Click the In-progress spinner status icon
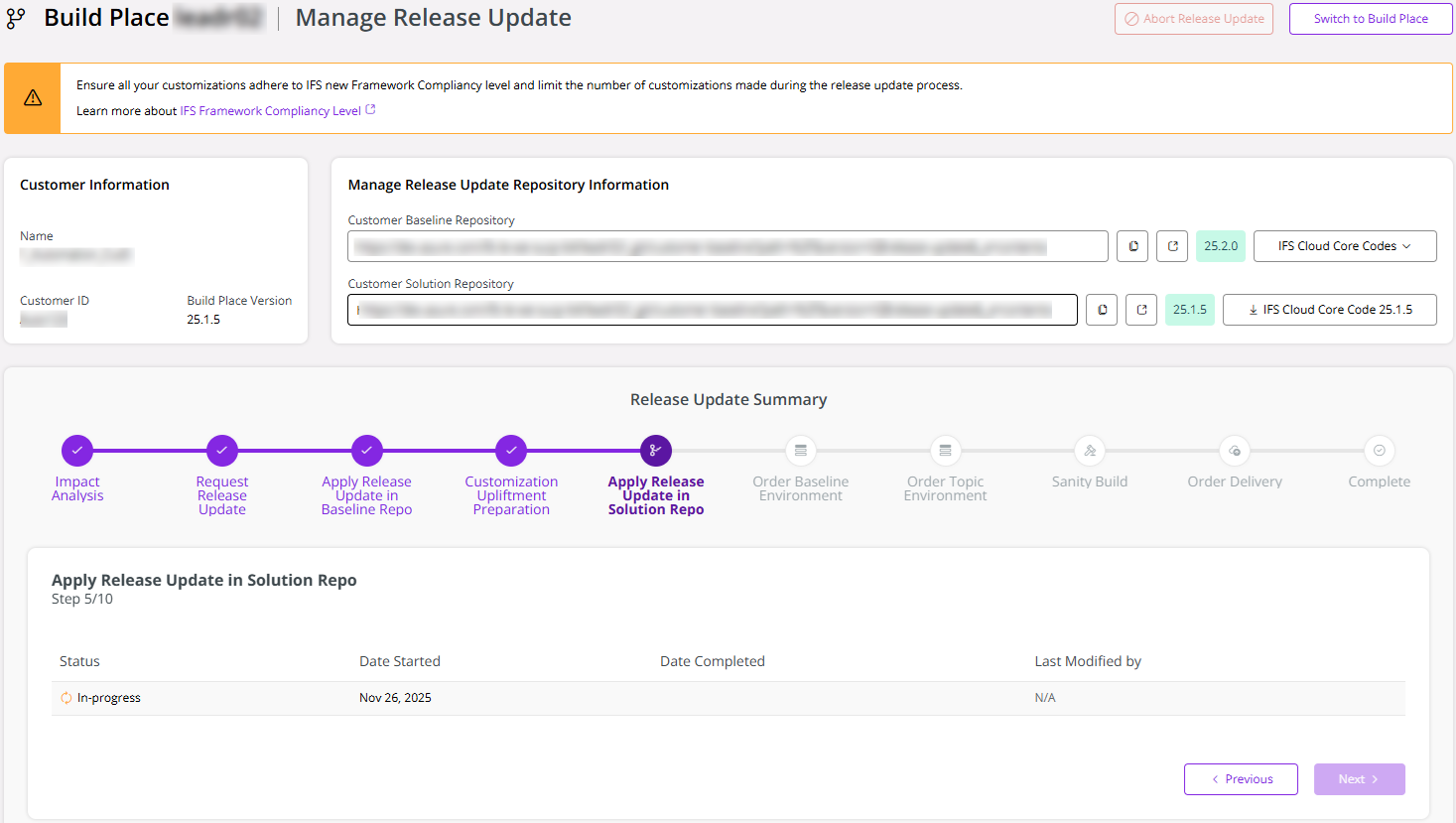Viewport: 1456px width, 823px height. click(x=66, y=697)
